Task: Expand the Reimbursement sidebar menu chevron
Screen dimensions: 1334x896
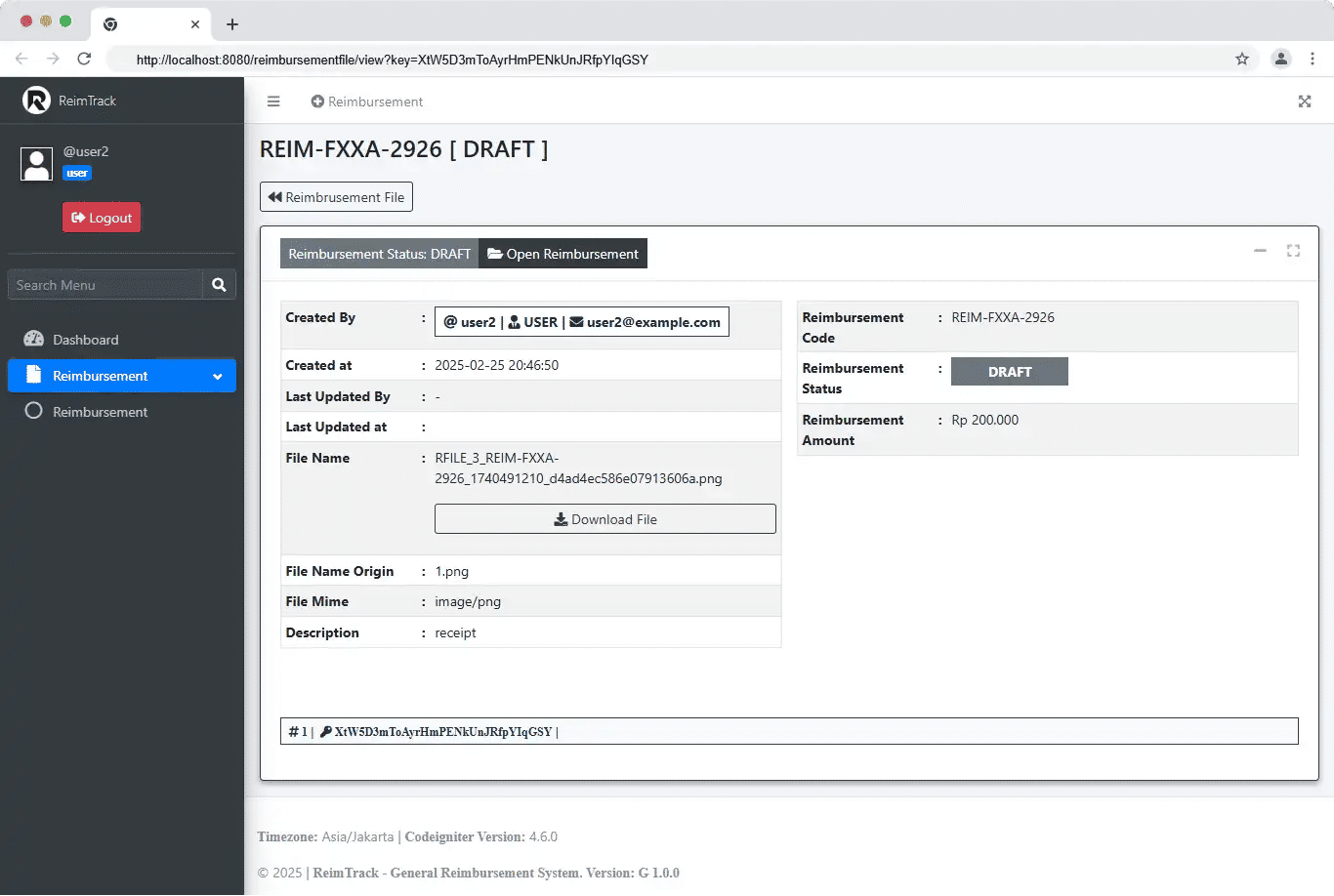Action: (x=217, y=377)
